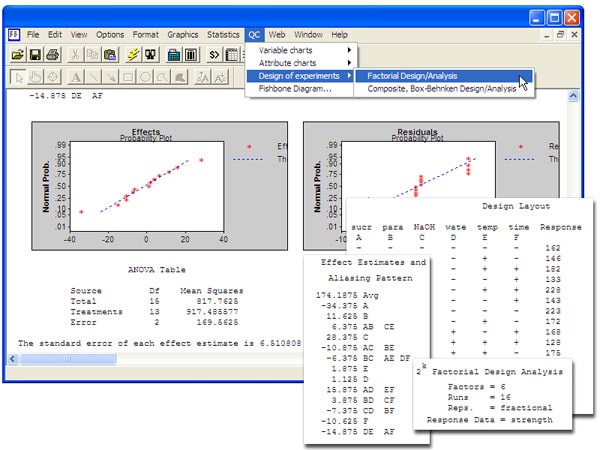Screen dimensions: 600x450
Task: Open the Fishbone Diagram... entry
Action: [296, 89]
